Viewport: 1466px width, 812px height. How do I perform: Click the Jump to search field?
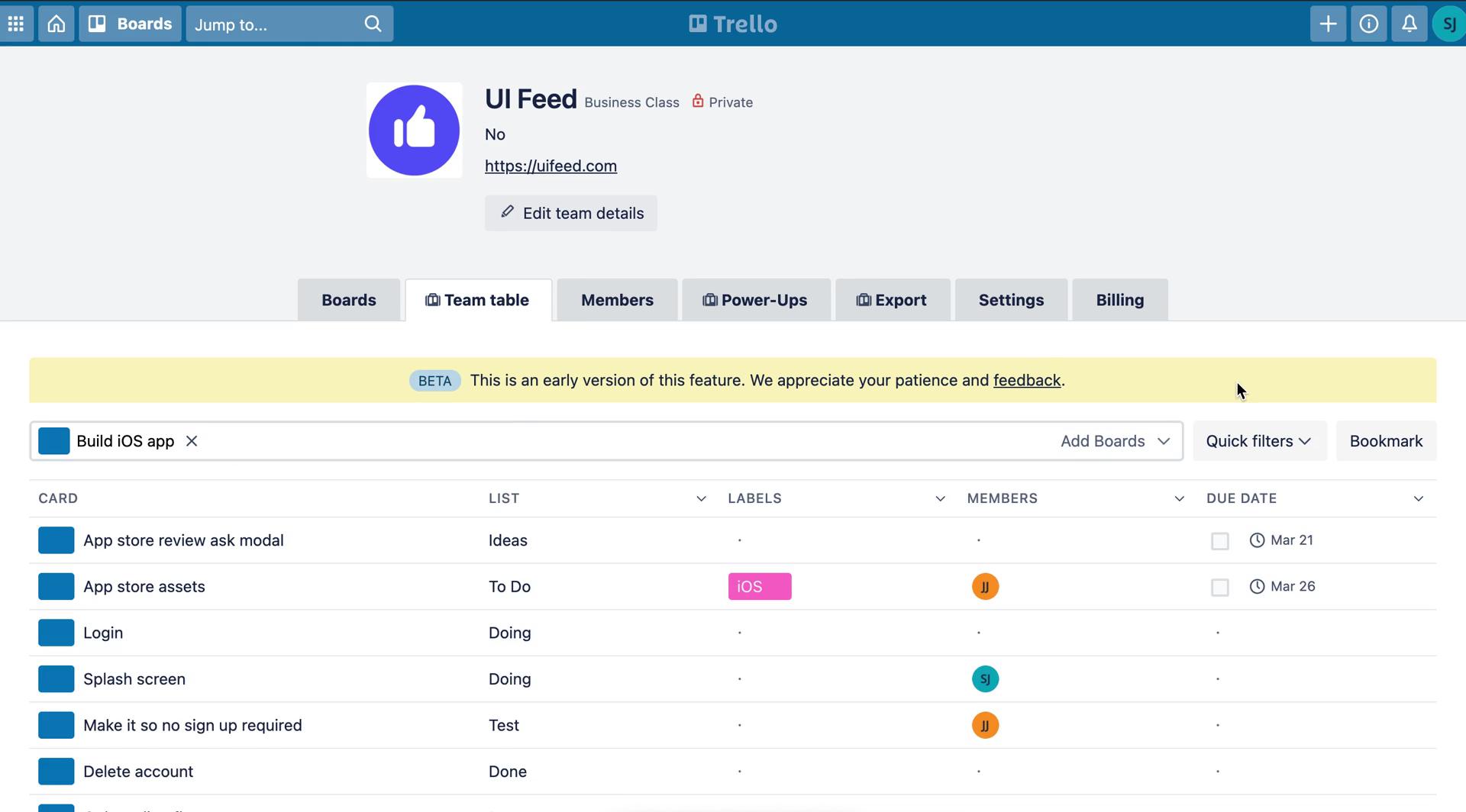pos(289,24)
